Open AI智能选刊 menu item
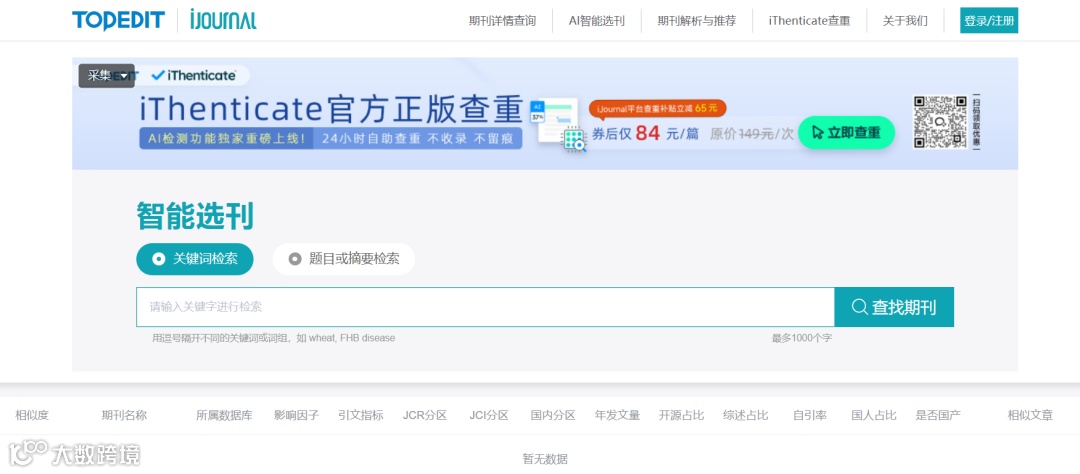Screen dimensions: 1080x474 pos(596,21)
